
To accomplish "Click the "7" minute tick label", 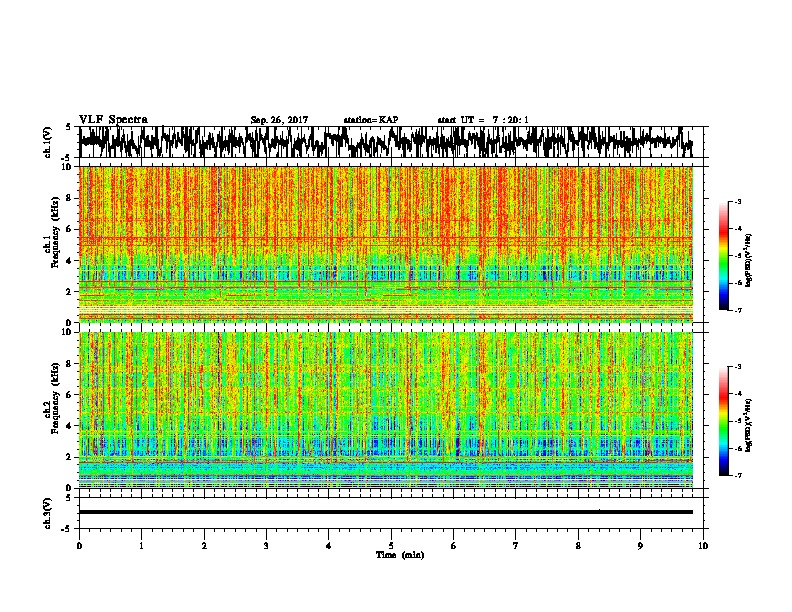I will pyautogui.click(x=516, y=546).
